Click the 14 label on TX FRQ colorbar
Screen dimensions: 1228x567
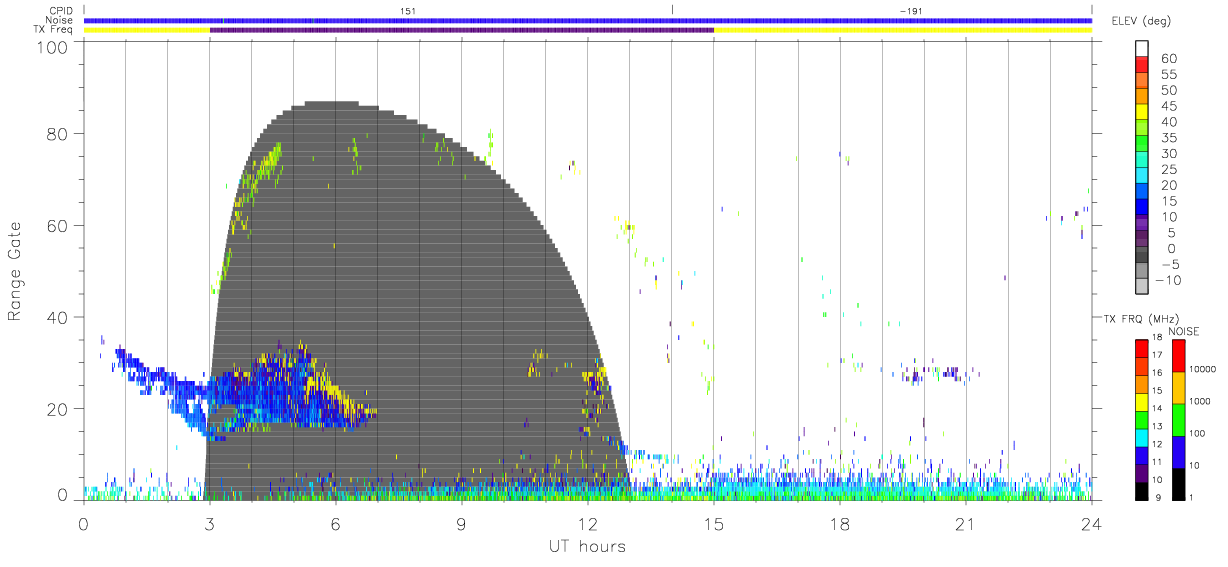(x=1156, y=408)
